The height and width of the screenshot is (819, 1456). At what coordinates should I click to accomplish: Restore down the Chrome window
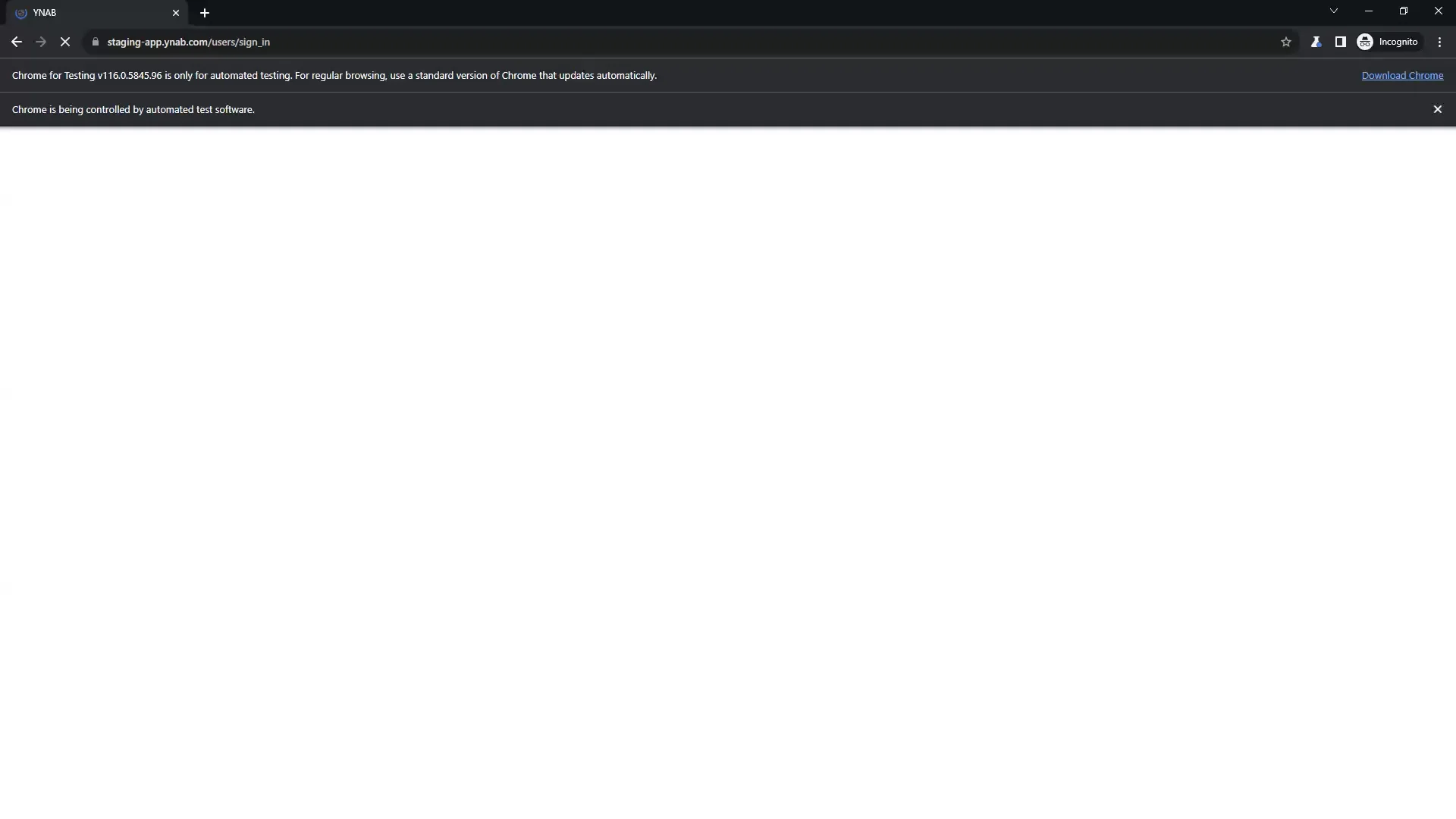click(x=1403, y=11)
